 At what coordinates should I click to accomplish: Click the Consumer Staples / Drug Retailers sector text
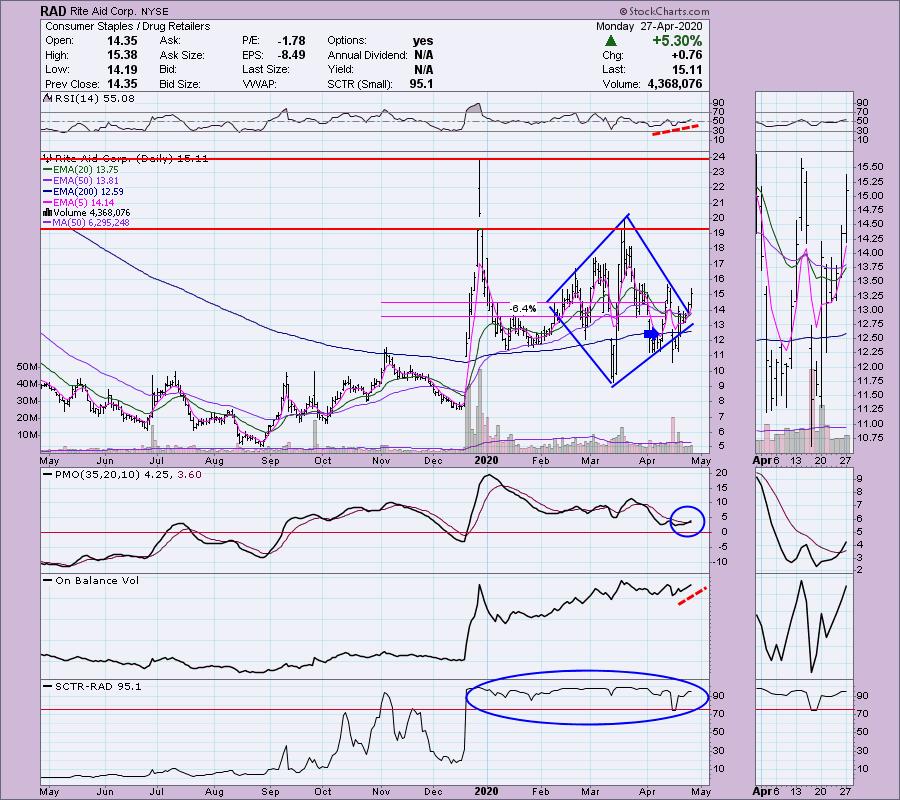click(127, 26)
